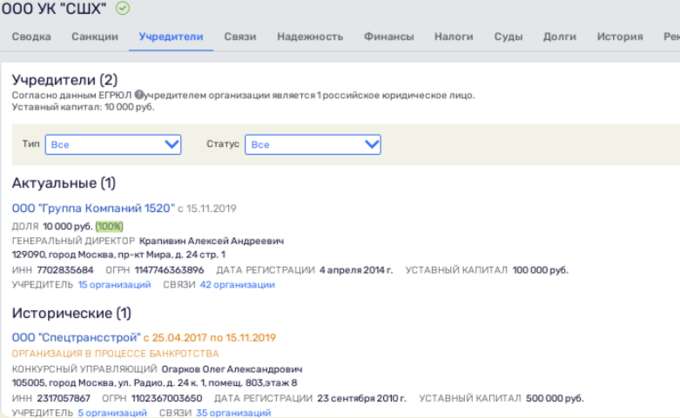Click capital value 100 000 руб.
Viewport: 680px width, 418px height.
[x=540, y=270]
